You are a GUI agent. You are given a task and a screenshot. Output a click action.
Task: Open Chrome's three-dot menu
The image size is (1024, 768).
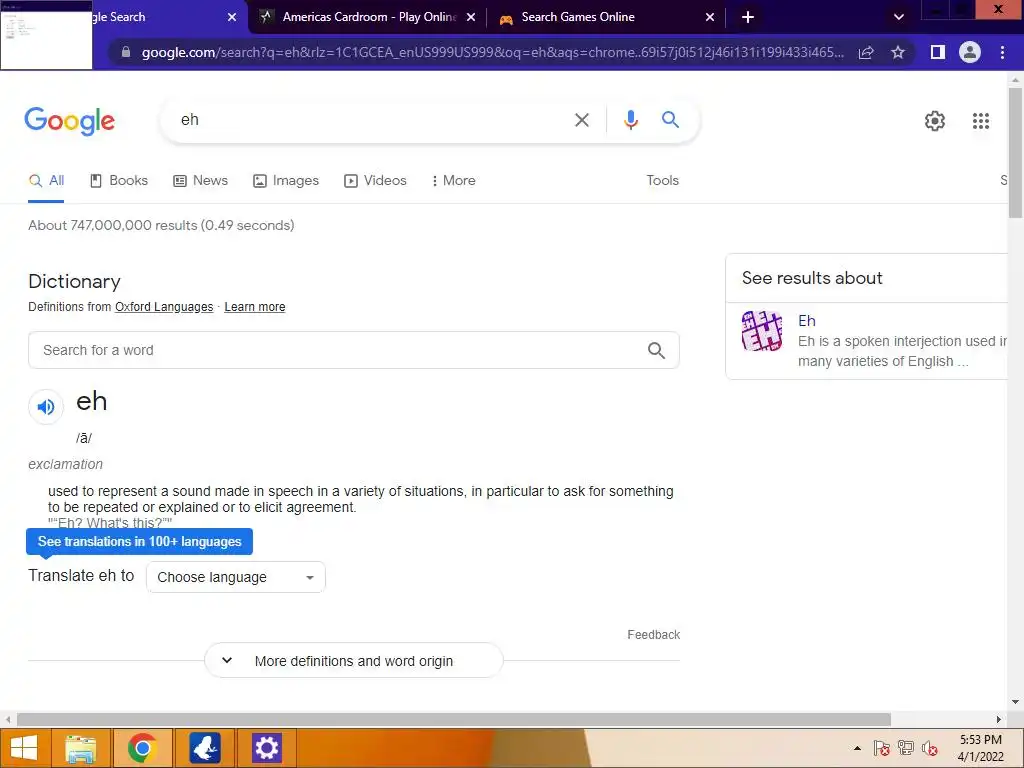[1002, 52]
